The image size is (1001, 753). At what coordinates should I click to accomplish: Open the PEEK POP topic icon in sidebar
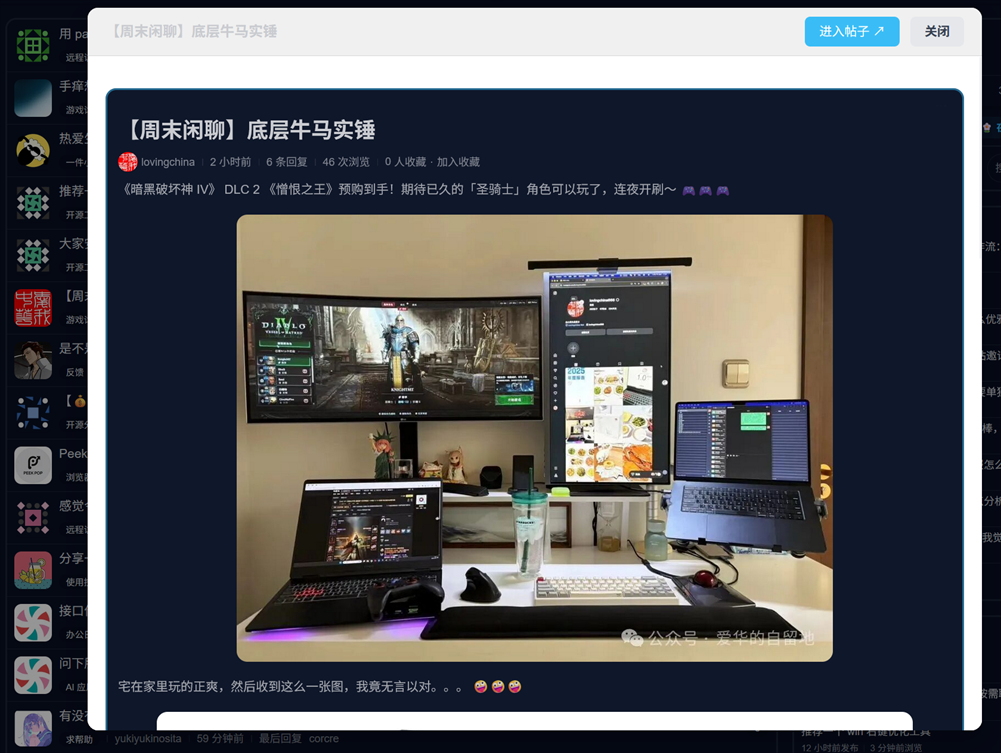(33, 465)
